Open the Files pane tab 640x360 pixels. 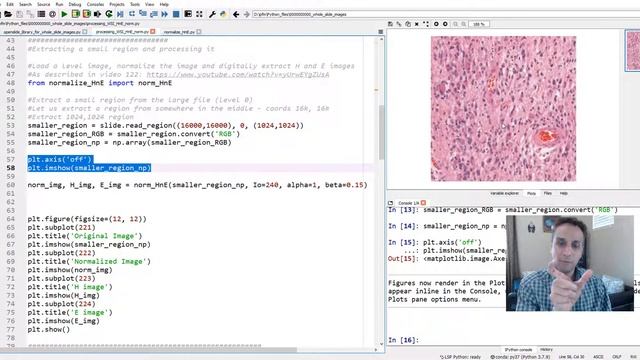548,193
